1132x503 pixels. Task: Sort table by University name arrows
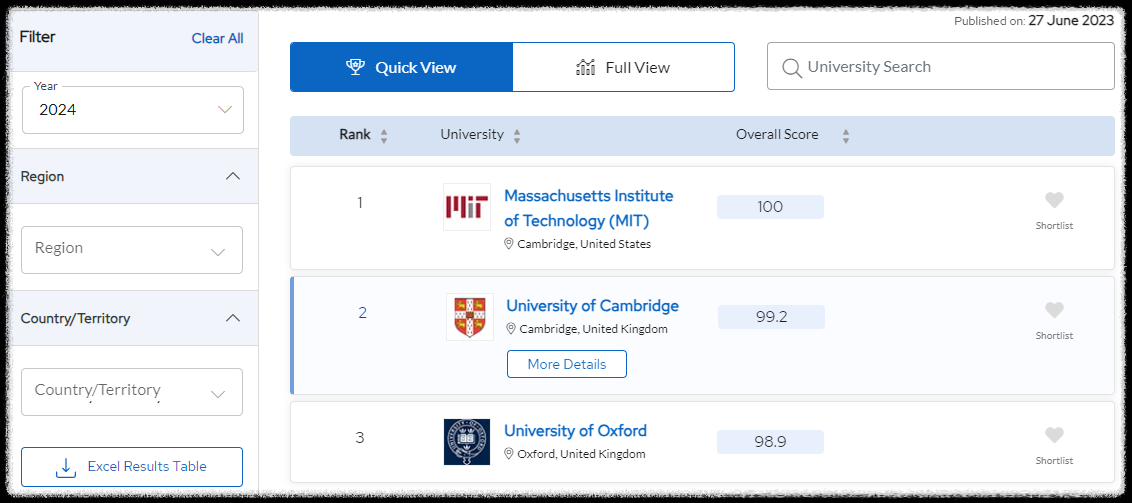pyautogui.click(x=517, y=136)
